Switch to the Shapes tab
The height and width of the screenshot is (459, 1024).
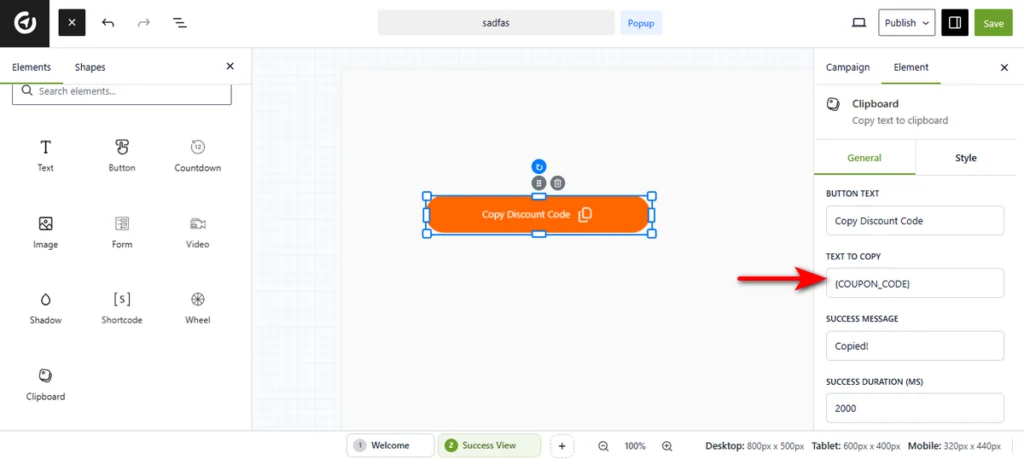[89, 67]
